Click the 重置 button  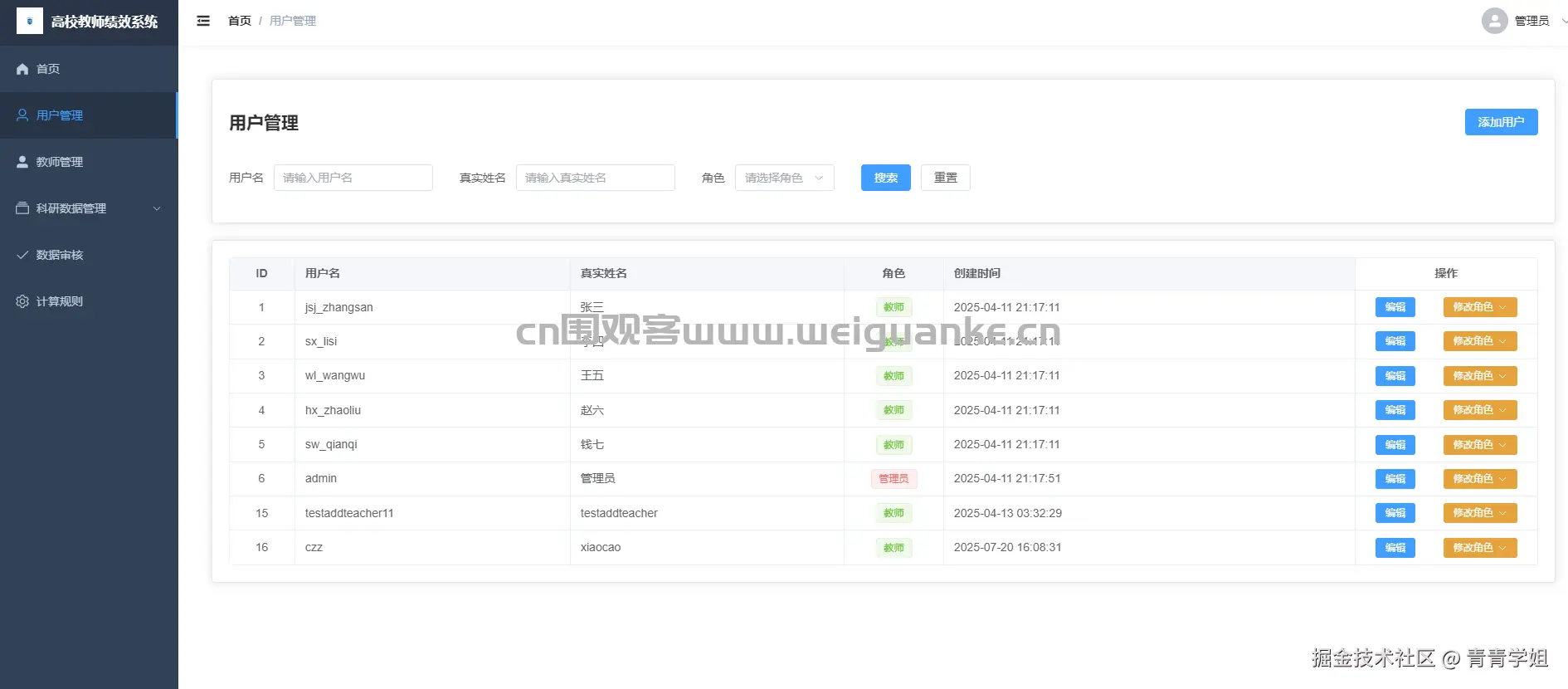[946, 178]
